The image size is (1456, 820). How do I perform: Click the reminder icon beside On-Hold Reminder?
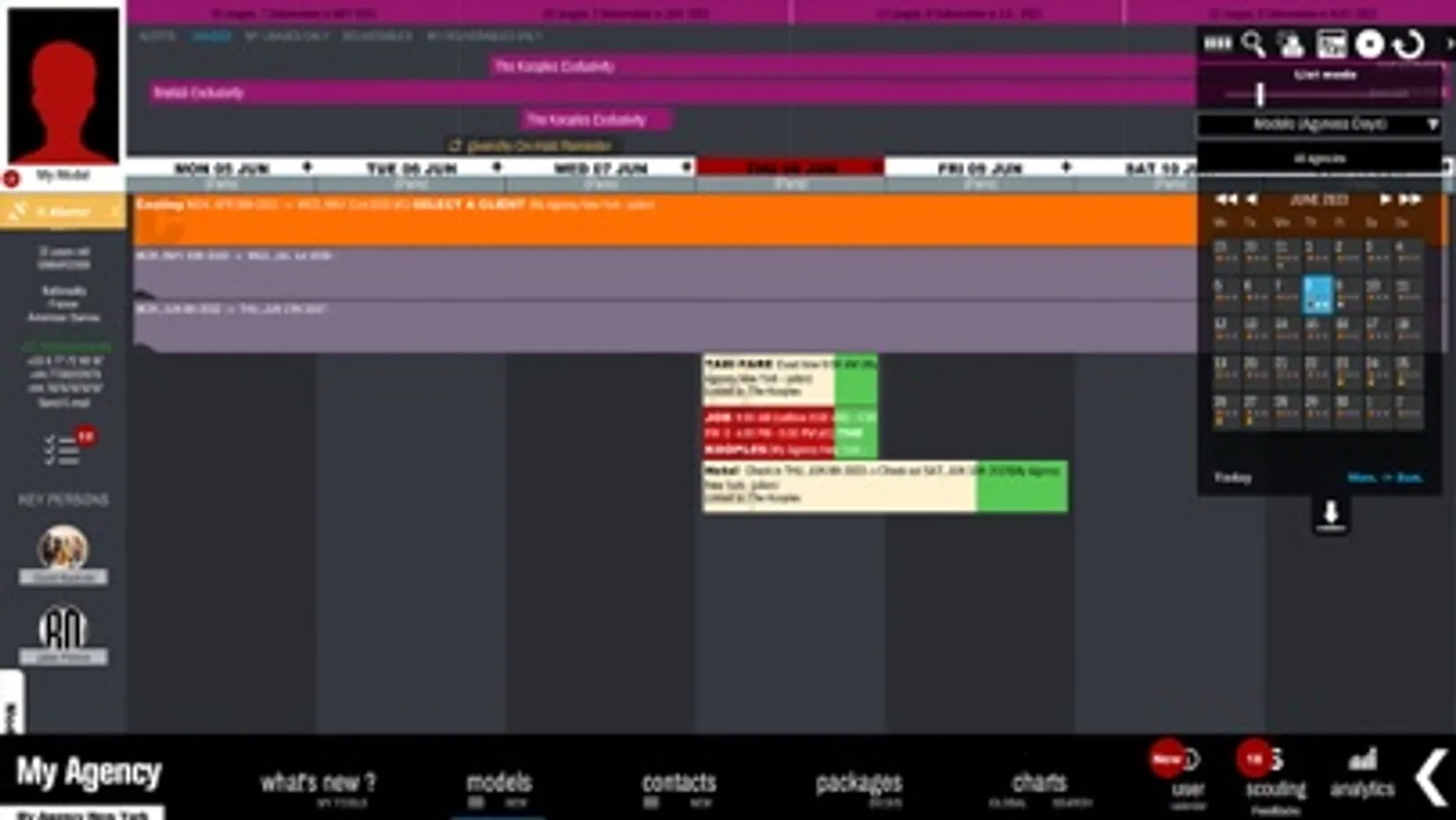[x=455, y=145]
